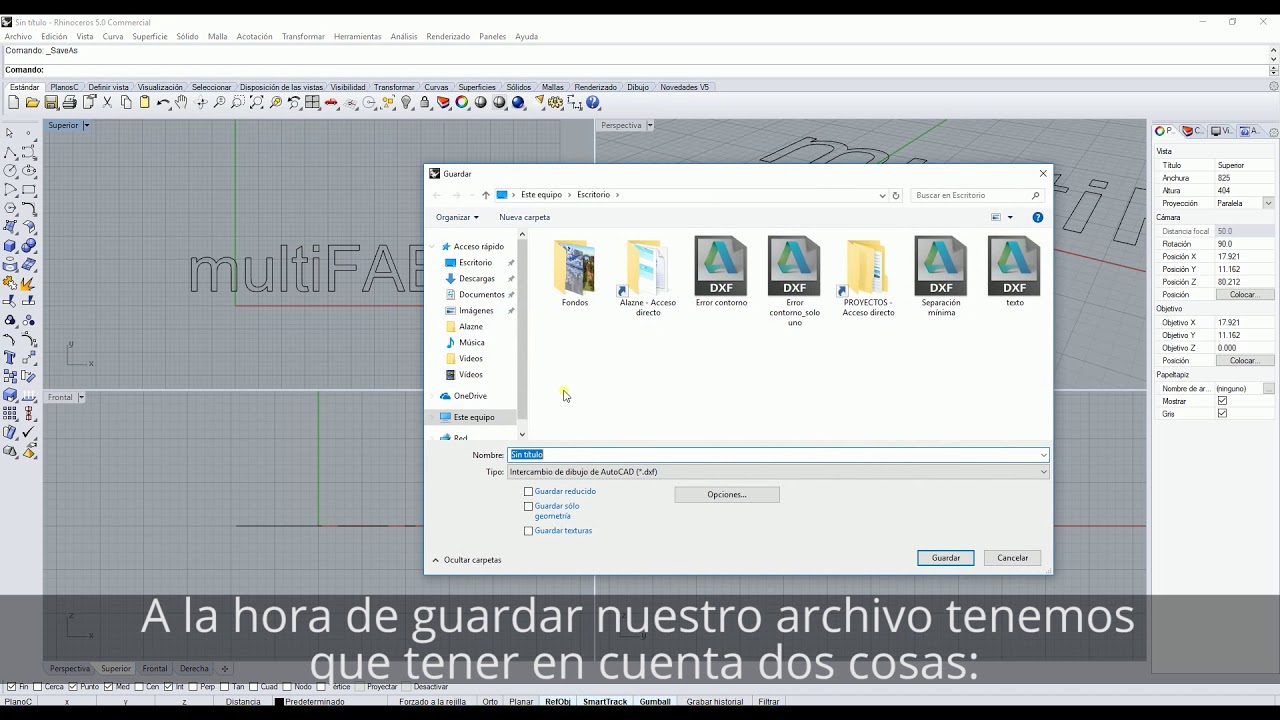Click the four-viewport layout icon

(x=313, y=102)
